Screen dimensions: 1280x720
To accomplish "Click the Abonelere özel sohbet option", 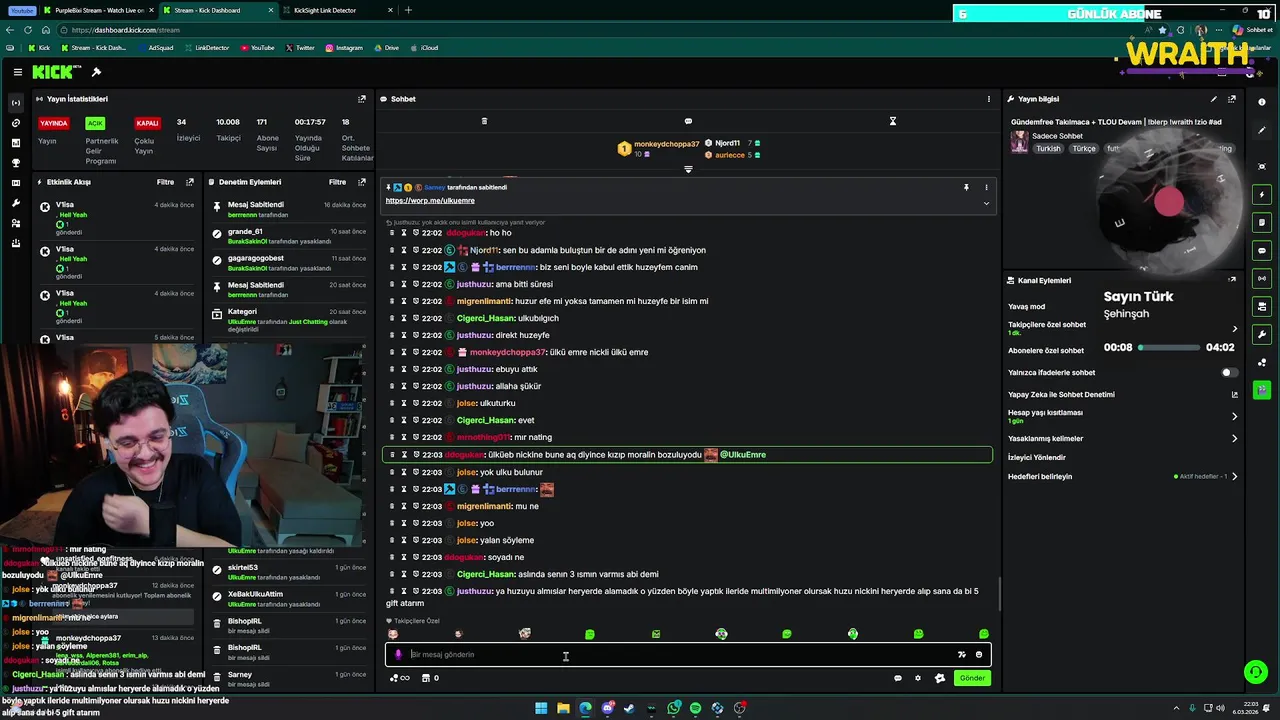I will tap(1046, 350).
